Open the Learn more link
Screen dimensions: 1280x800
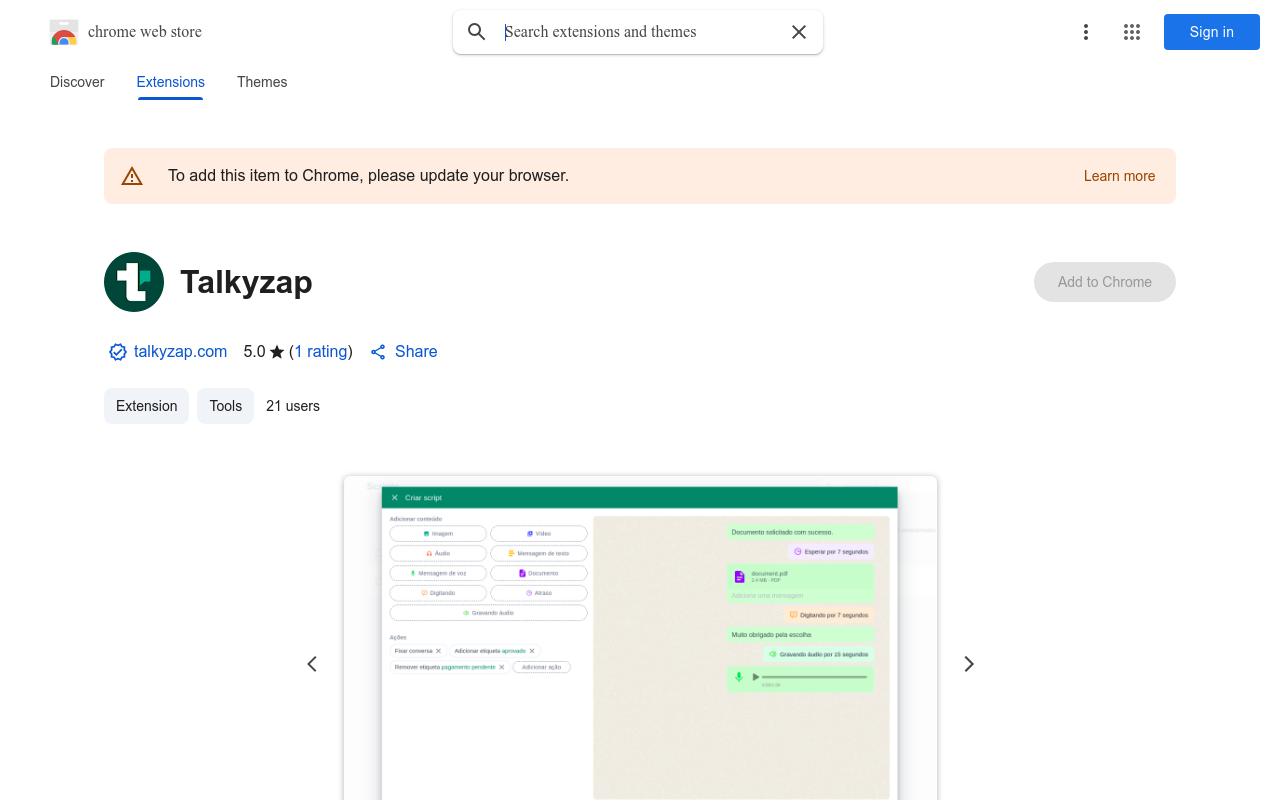tap(1119, 176)
